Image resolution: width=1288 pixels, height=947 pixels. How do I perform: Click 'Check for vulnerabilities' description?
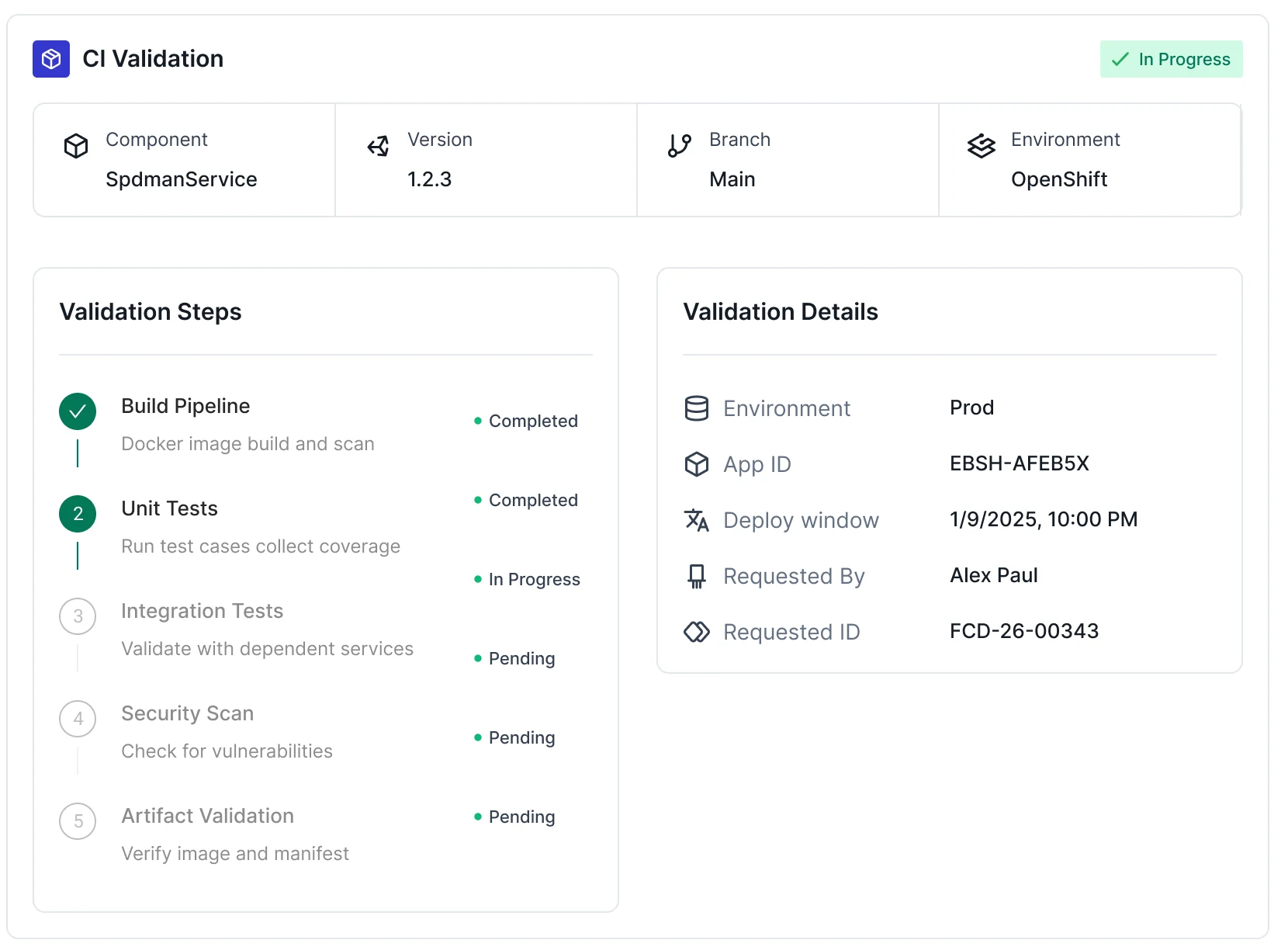click(x=227, y=751)
